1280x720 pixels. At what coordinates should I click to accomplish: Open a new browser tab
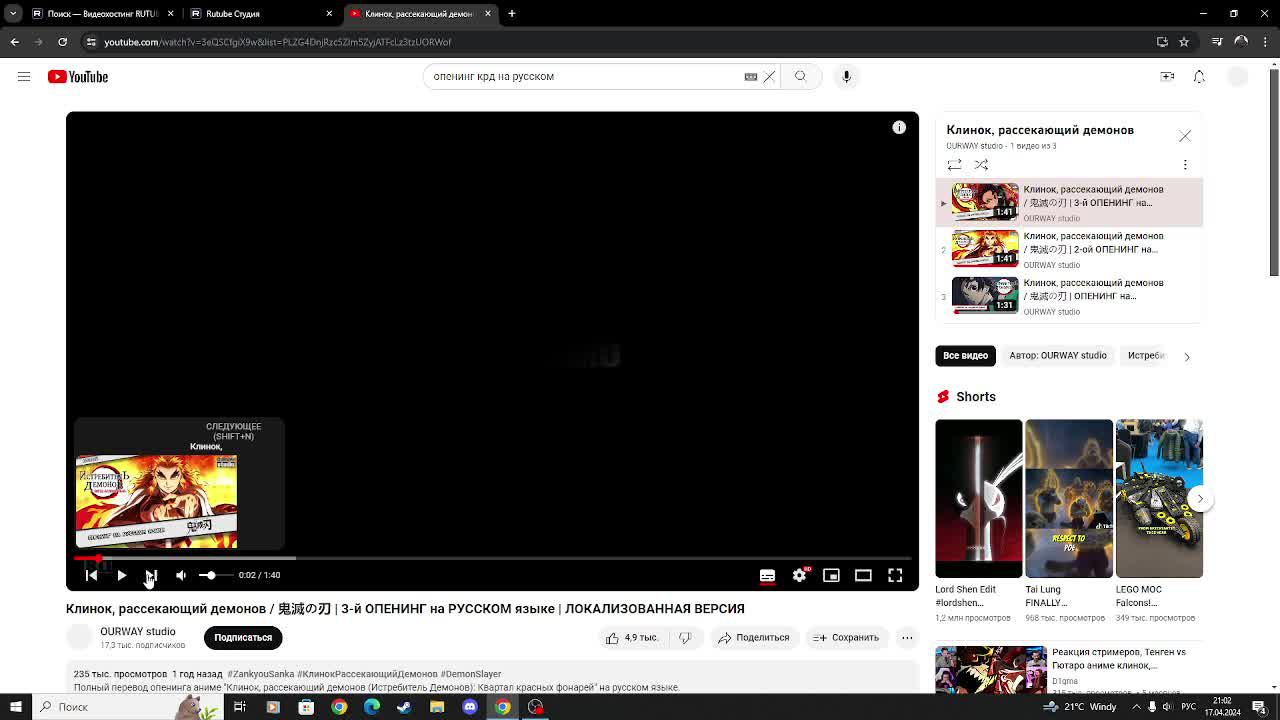click(x=512, y=14)
